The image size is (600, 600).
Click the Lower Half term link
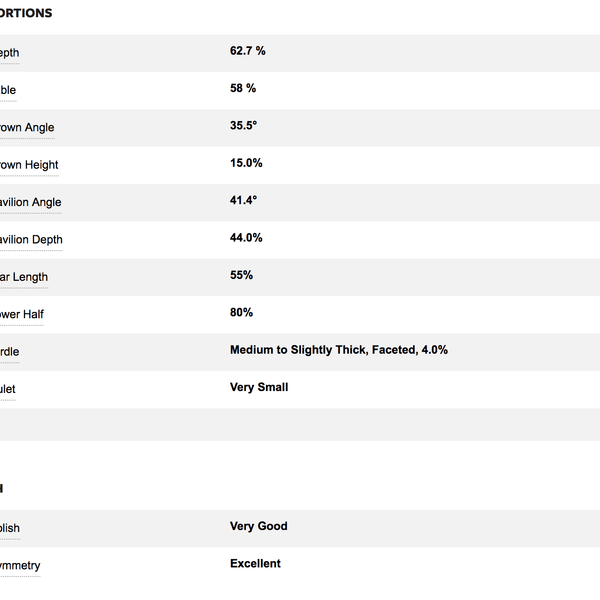pyautogui.click(x=22, y=315)
